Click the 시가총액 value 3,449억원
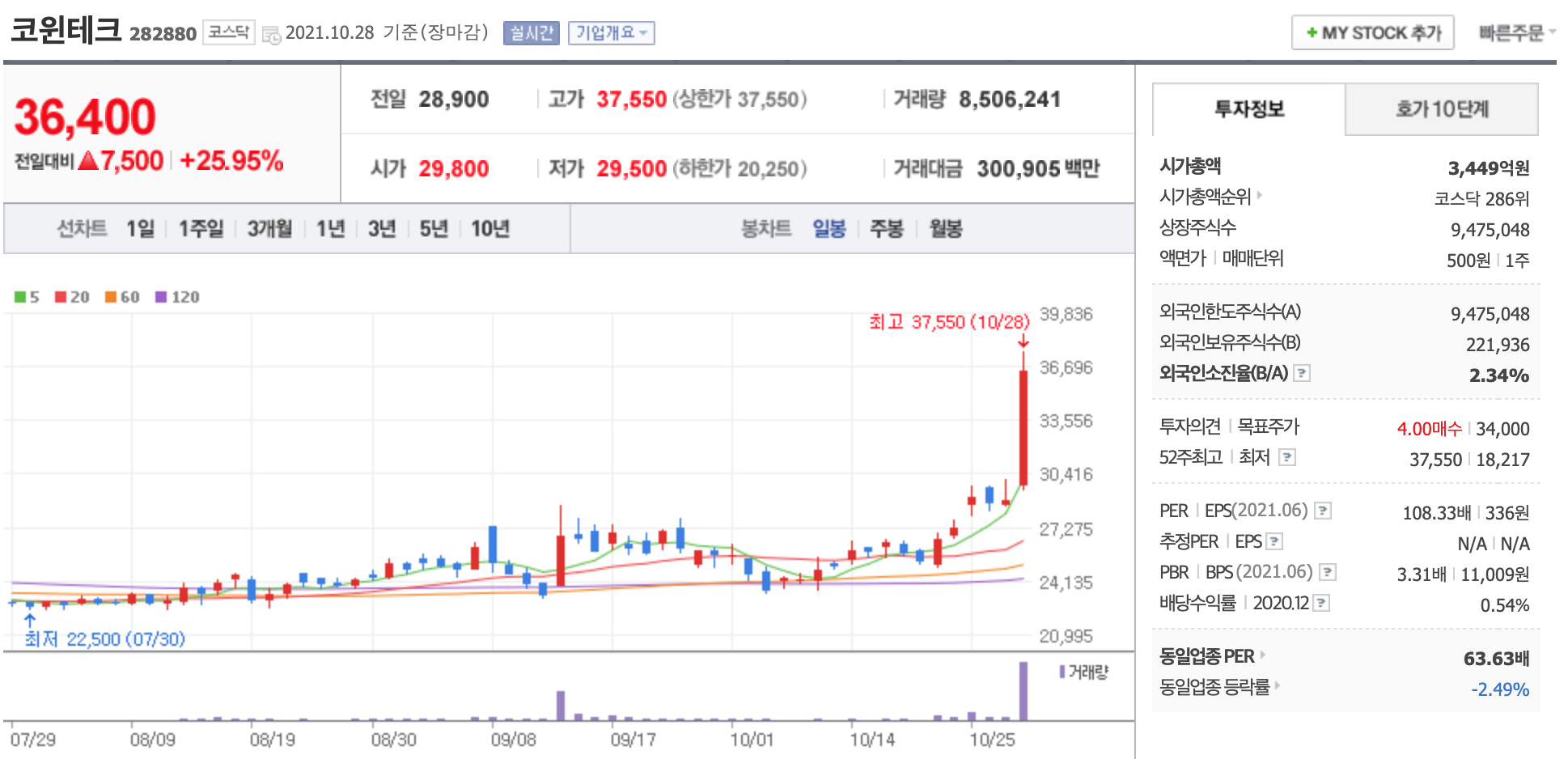Viewport: 1568px width, 759px height. [x=1489, y=168]
